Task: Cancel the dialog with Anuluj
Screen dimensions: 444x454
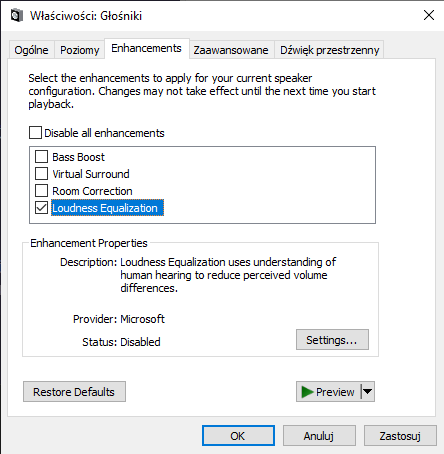Action: pyautogui.click(x=319, y=436)
